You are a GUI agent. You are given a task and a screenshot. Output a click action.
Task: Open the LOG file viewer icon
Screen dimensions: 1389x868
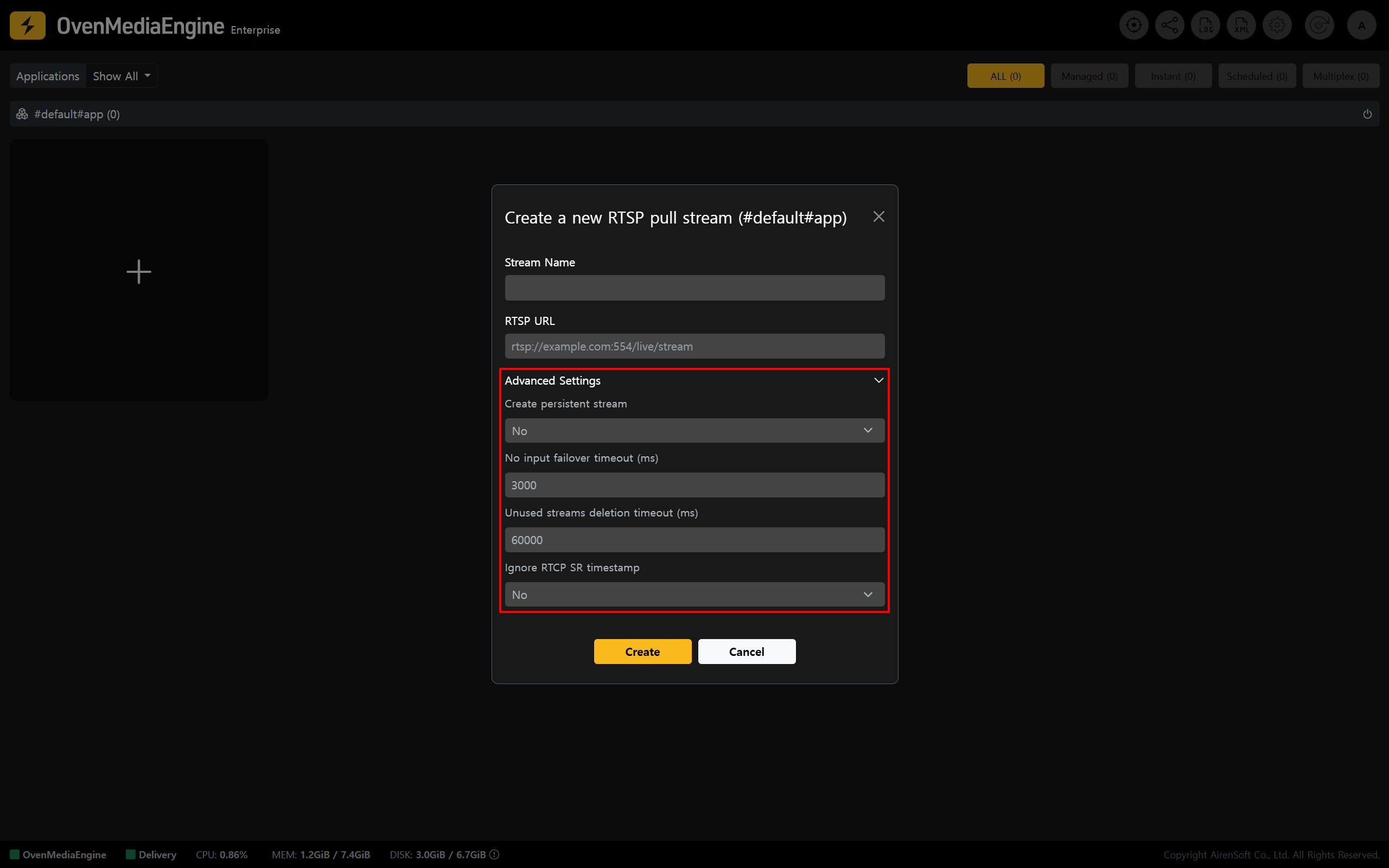coord(1205,25)
